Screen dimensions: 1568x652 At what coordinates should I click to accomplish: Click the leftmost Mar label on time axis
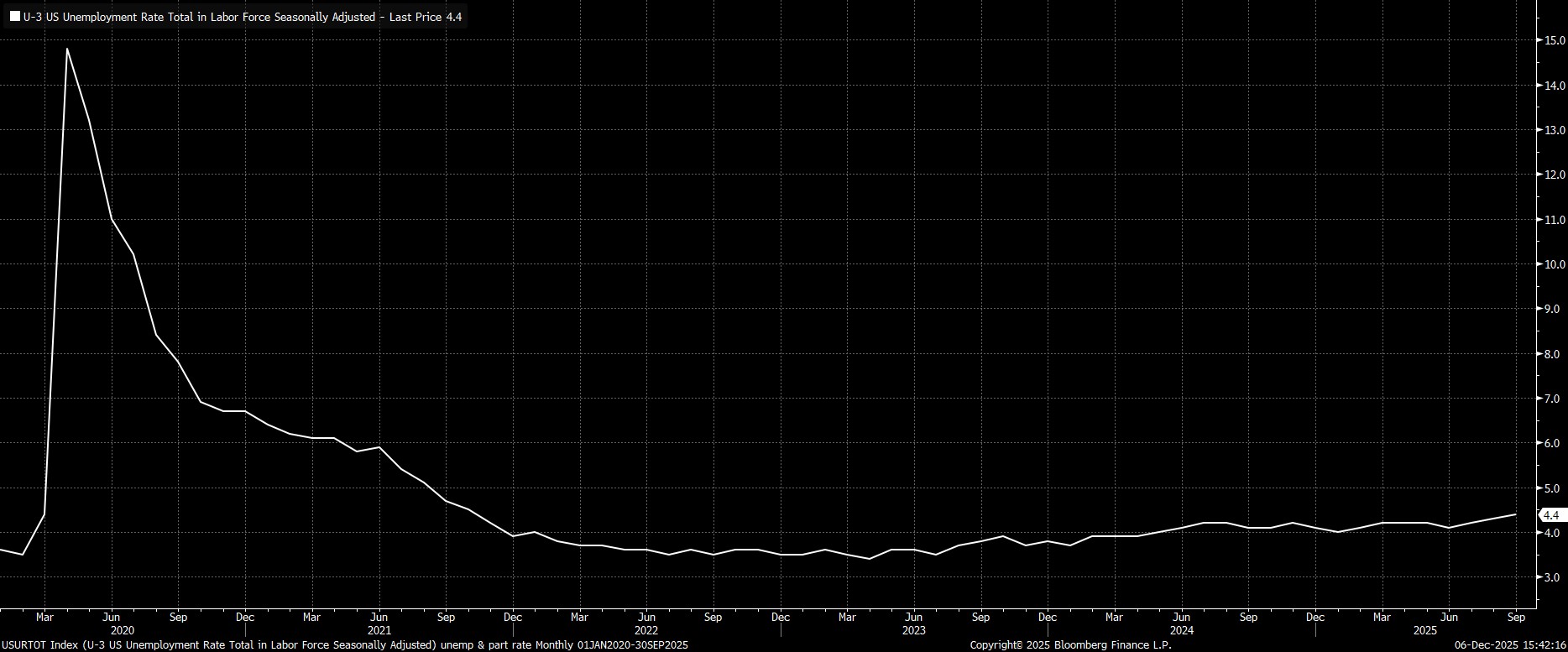[x=44, y=618]
